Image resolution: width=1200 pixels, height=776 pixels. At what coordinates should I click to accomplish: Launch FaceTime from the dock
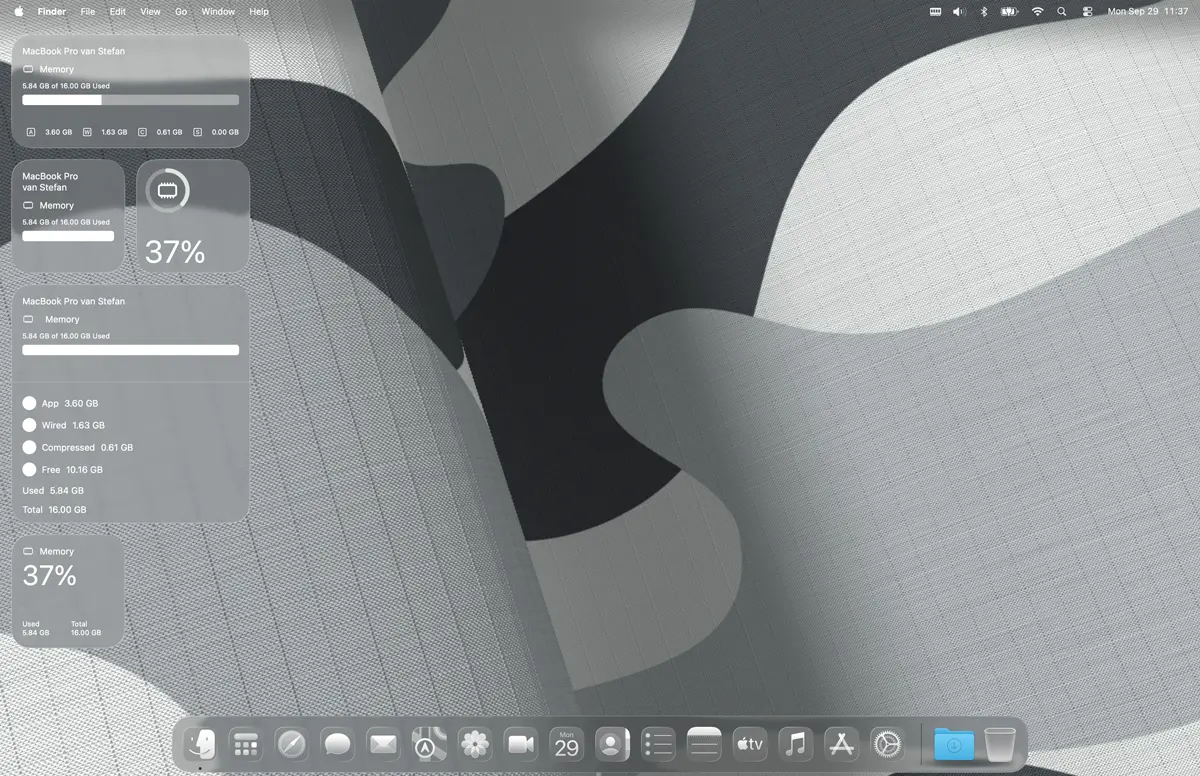point(521,744)
